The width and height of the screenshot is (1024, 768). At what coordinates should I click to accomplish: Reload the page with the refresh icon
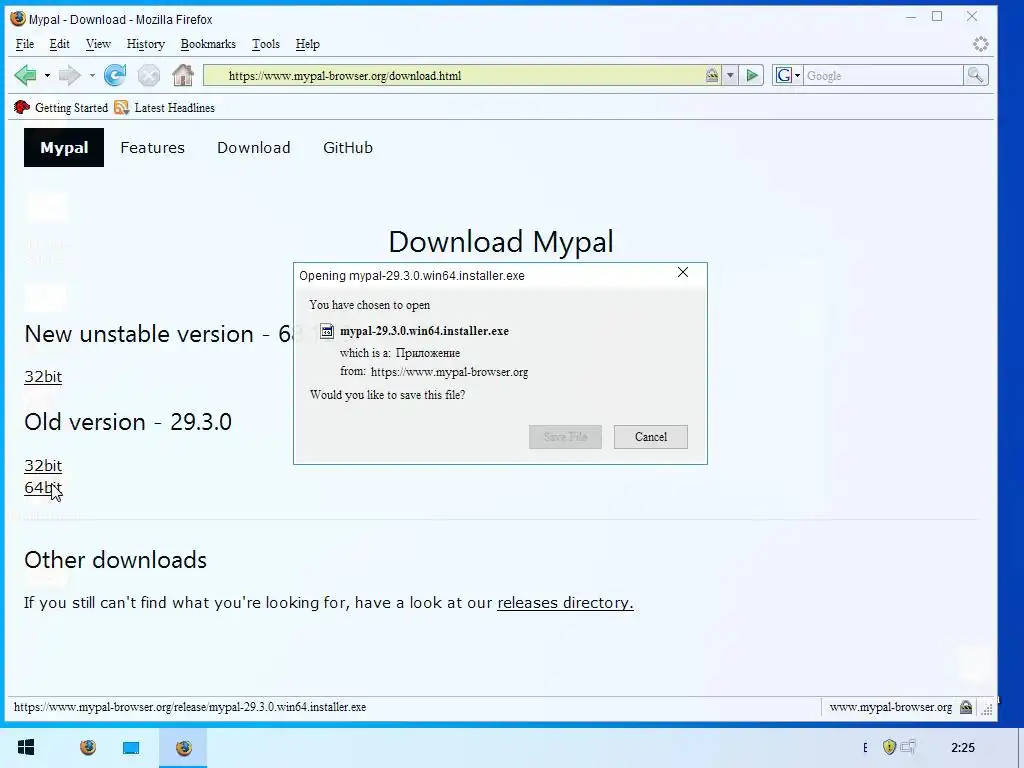(x=115, y=76)
